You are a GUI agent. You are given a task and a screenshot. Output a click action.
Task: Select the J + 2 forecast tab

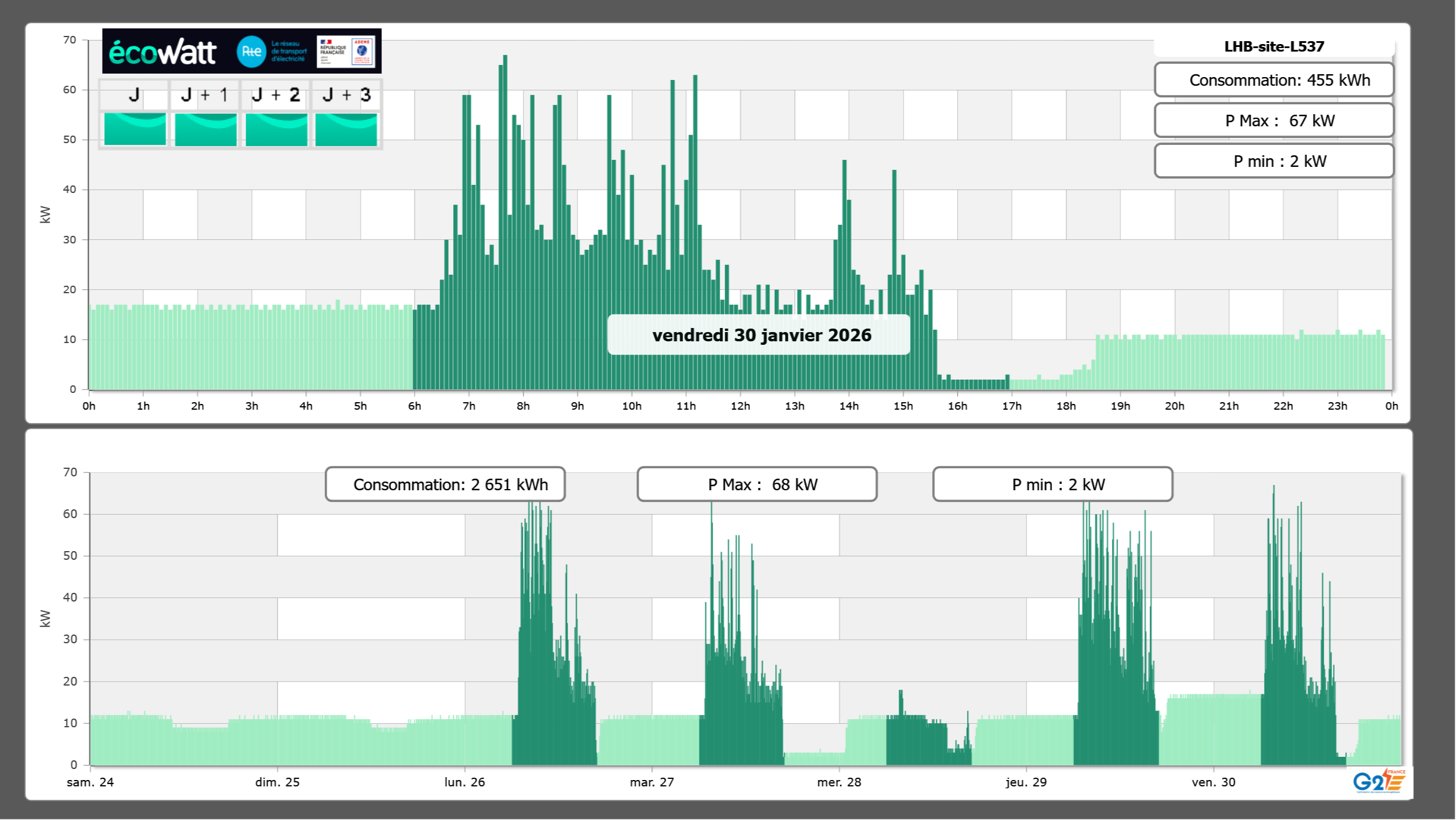(276, 95)
